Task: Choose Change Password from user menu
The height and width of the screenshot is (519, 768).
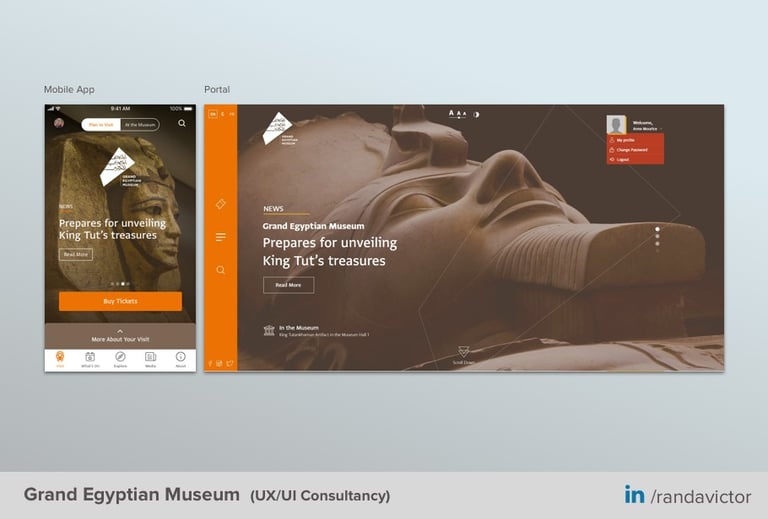Action: pyautogui.click(x=635, y=150)
